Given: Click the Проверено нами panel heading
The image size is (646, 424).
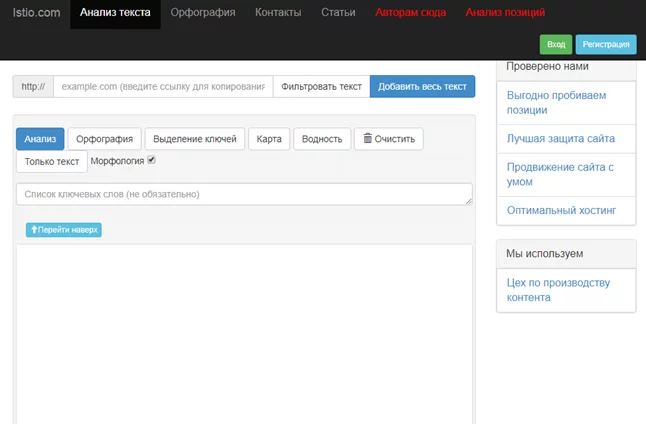Looking at the screenshot, I should coord(566,69).
